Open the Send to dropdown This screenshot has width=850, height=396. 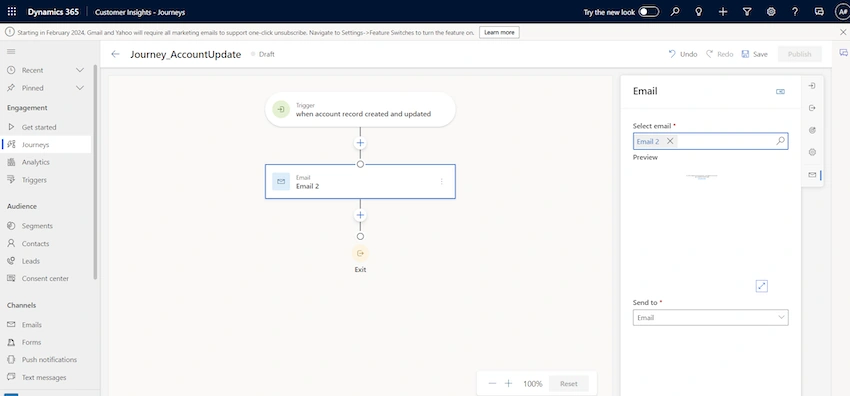pyautogui.click(x=710, y=317)
